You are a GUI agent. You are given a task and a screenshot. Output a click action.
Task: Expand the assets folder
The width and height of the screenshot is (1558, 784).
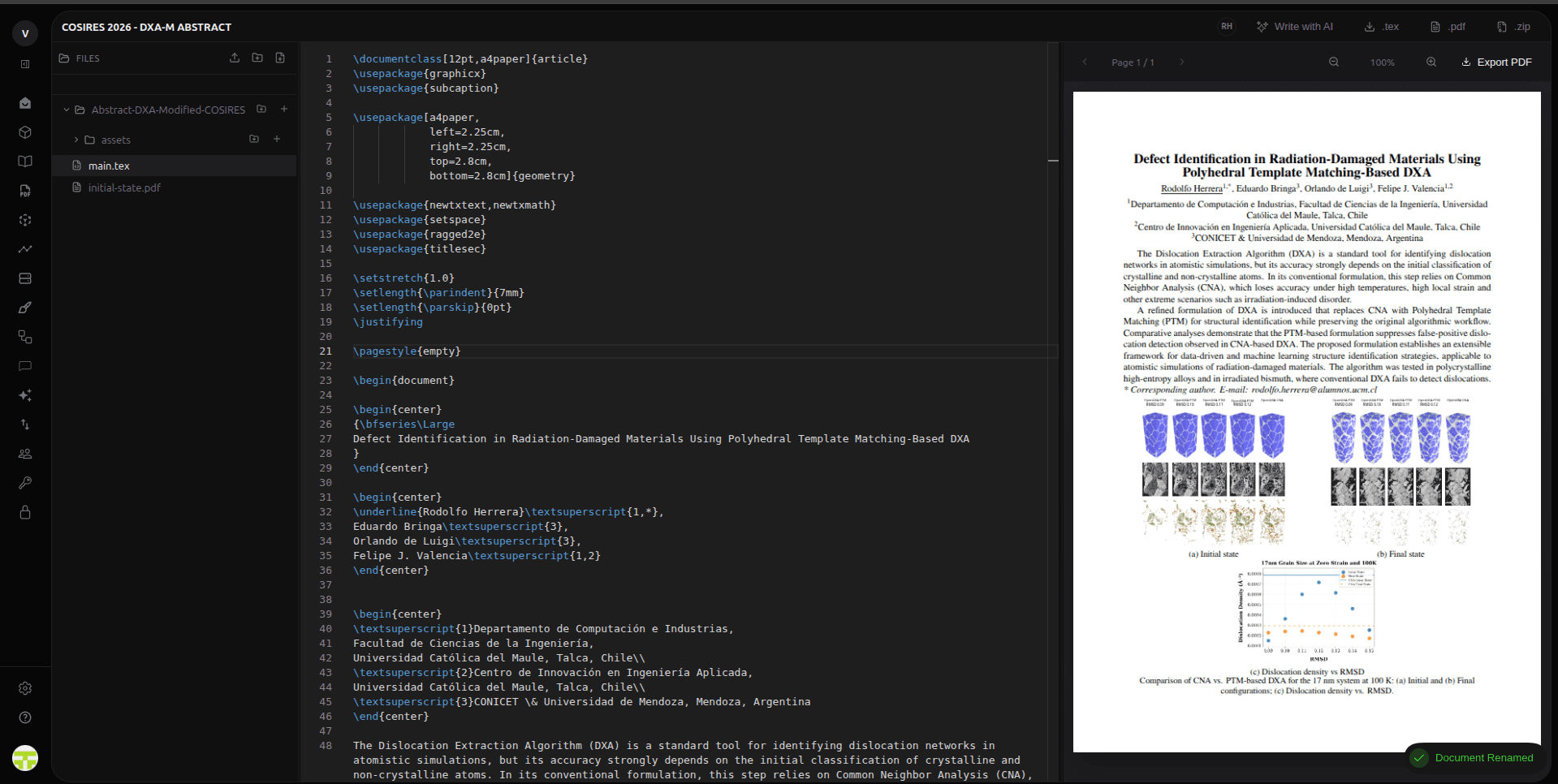[x=75, y=140]
